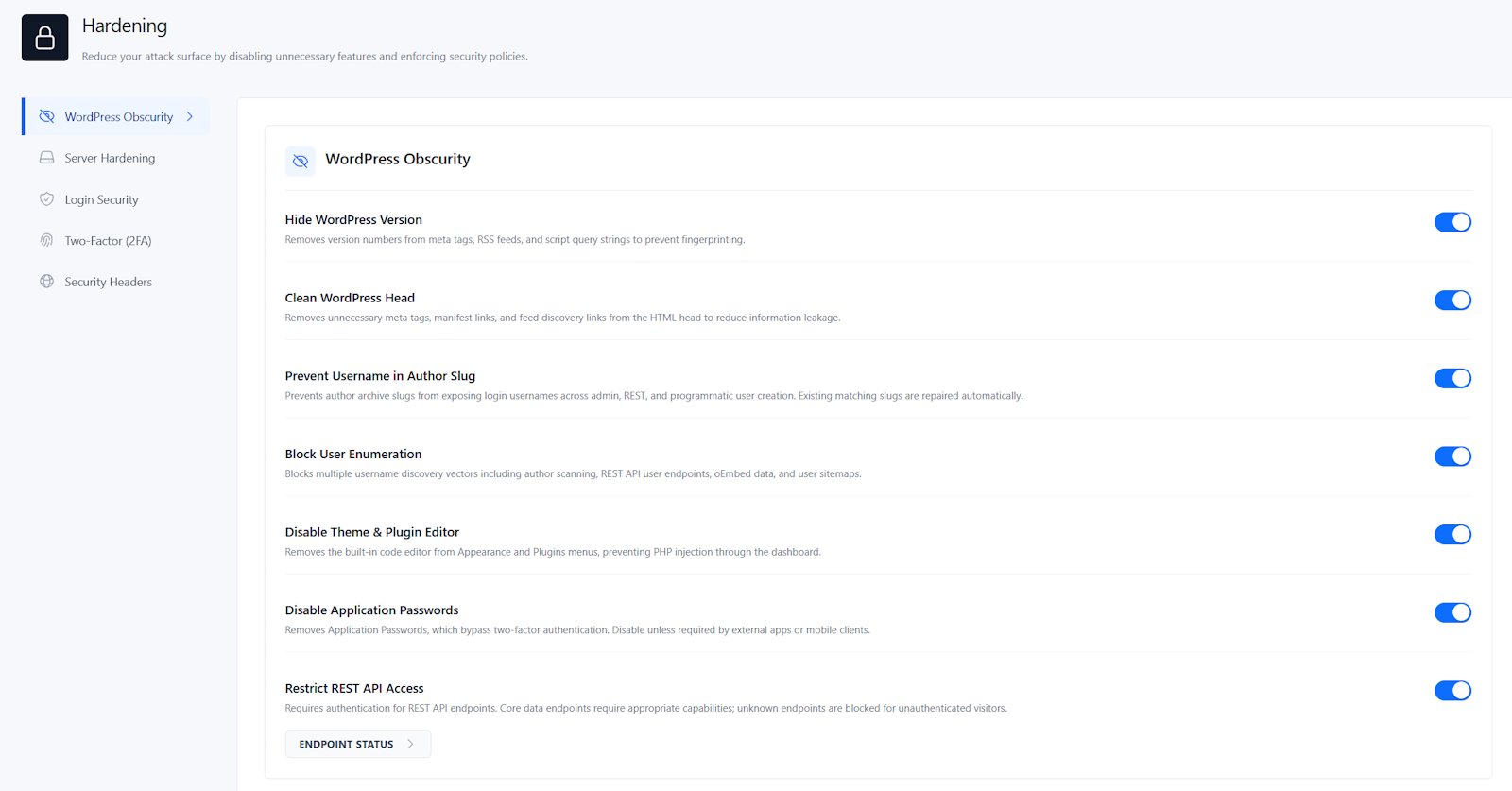
Task: Click description about built-in code editor
Action: pos(553,552)
